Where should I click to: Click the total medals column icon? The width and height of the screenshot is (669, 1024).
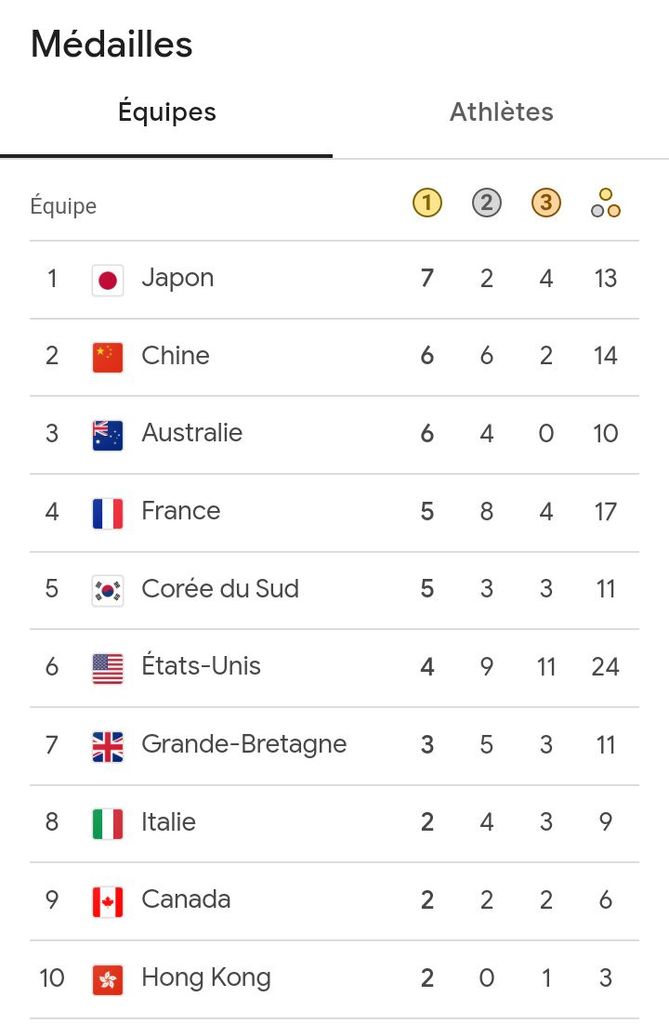pos(605,204)
